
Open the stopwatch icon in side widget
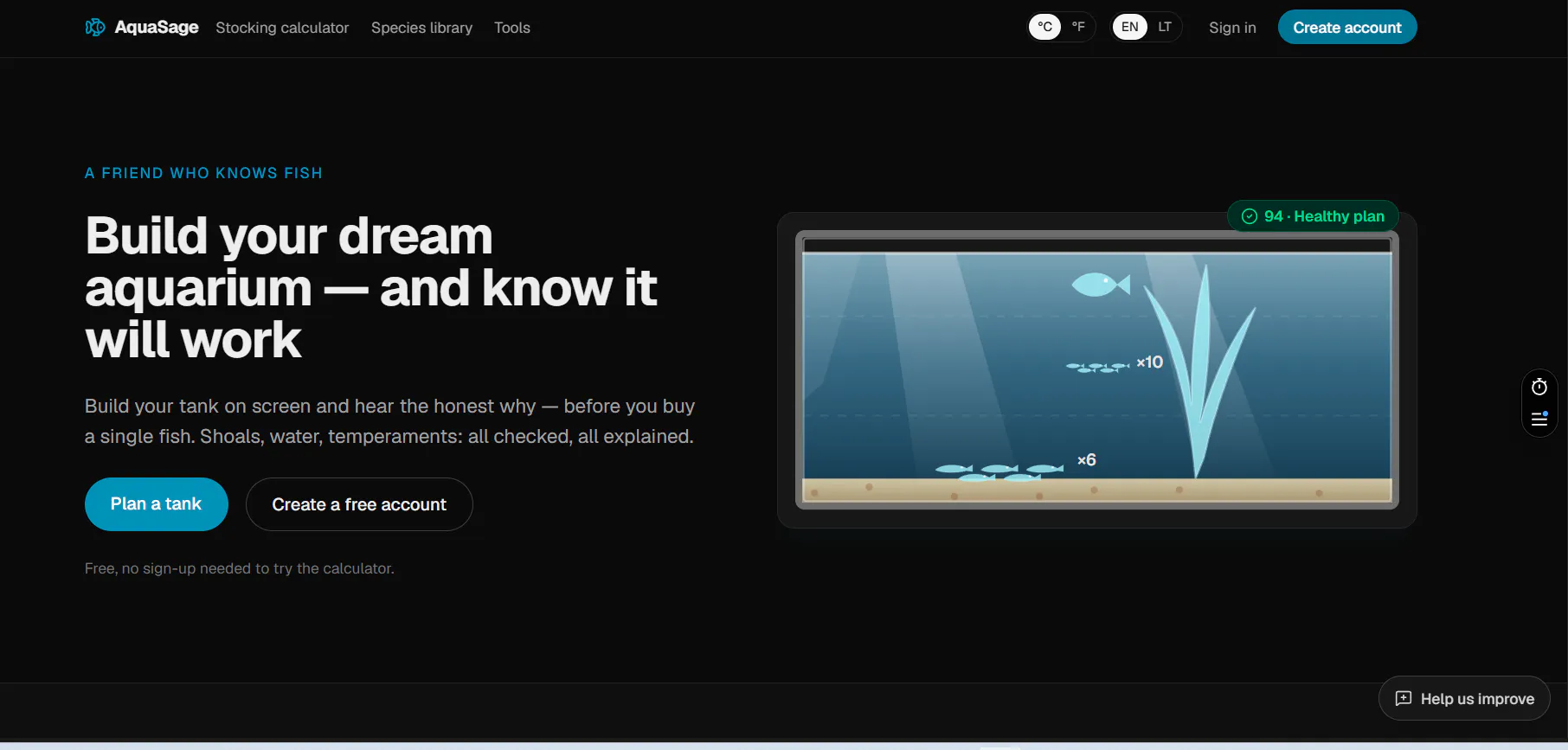(x=1539, y=387)
